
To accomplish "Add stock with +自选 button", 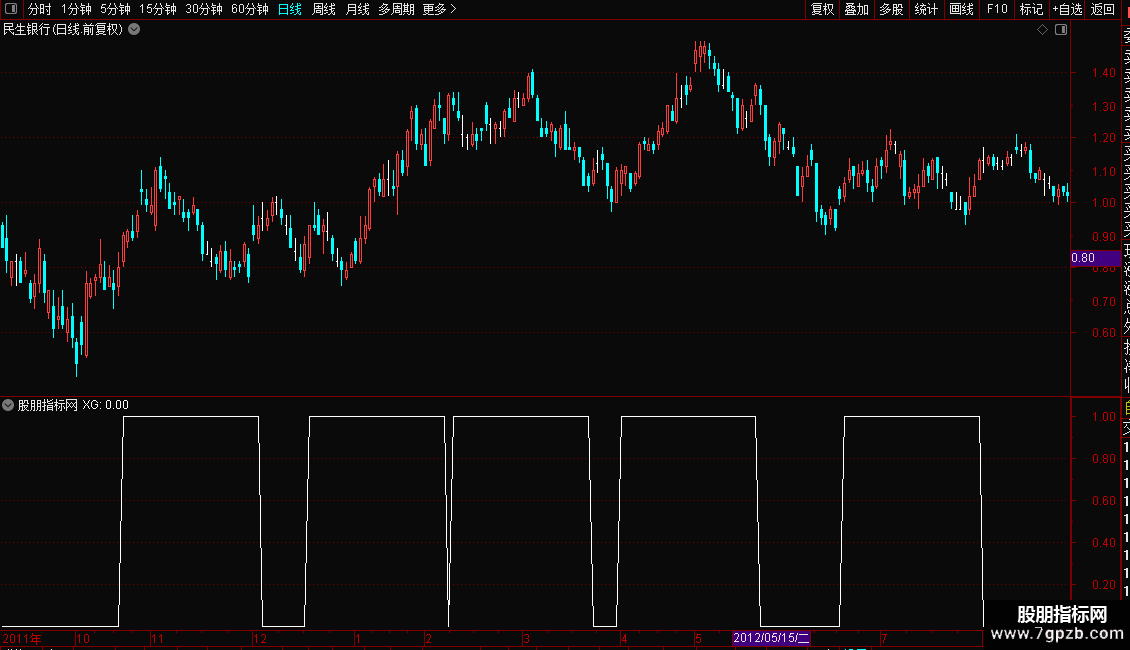I will coord(1067,9).
